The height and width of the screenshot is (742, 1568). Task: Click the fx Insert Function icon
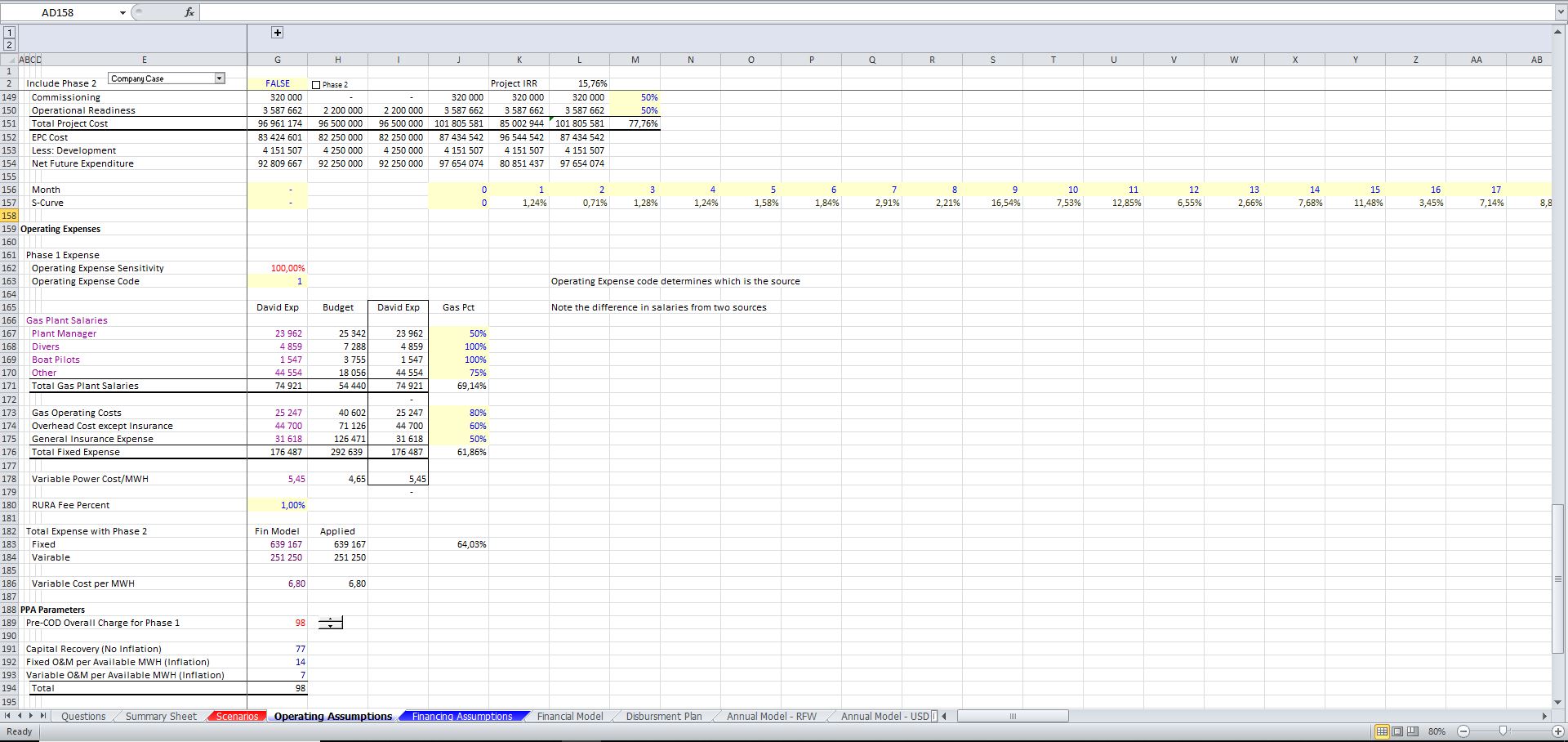[x=189, y=12]
